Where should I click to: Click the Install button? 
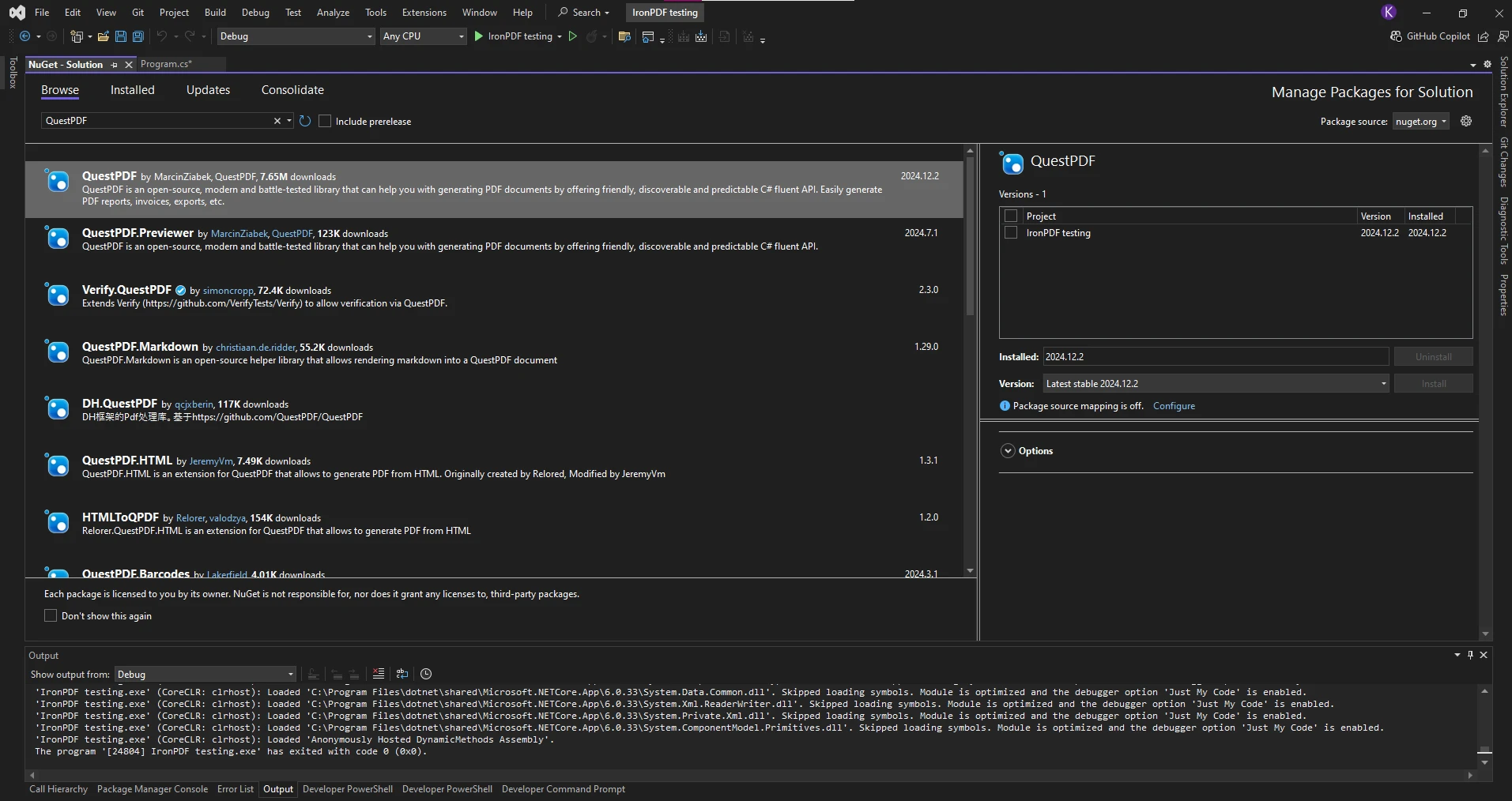[1434, 384]
